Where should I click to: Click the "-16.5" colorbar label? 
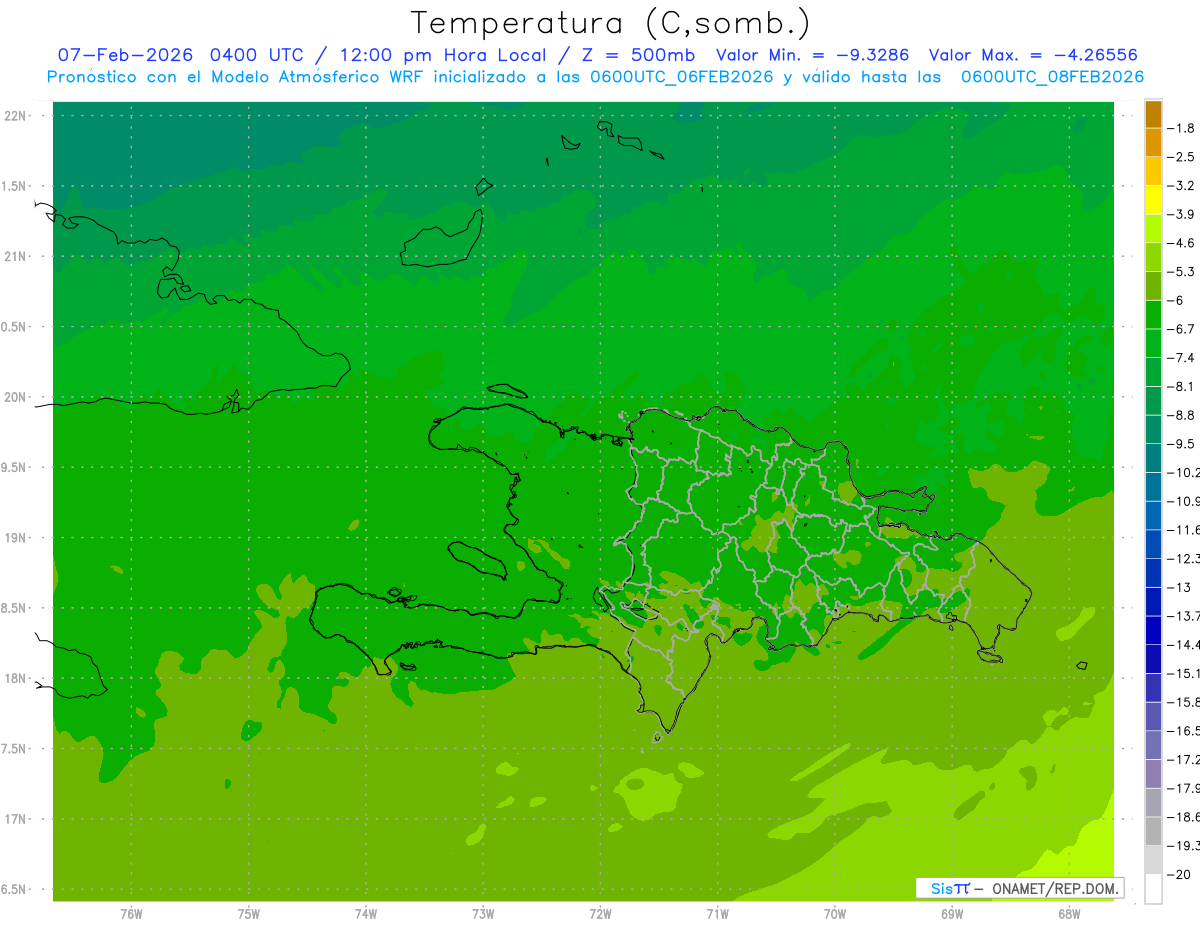tap(1184, 730)
